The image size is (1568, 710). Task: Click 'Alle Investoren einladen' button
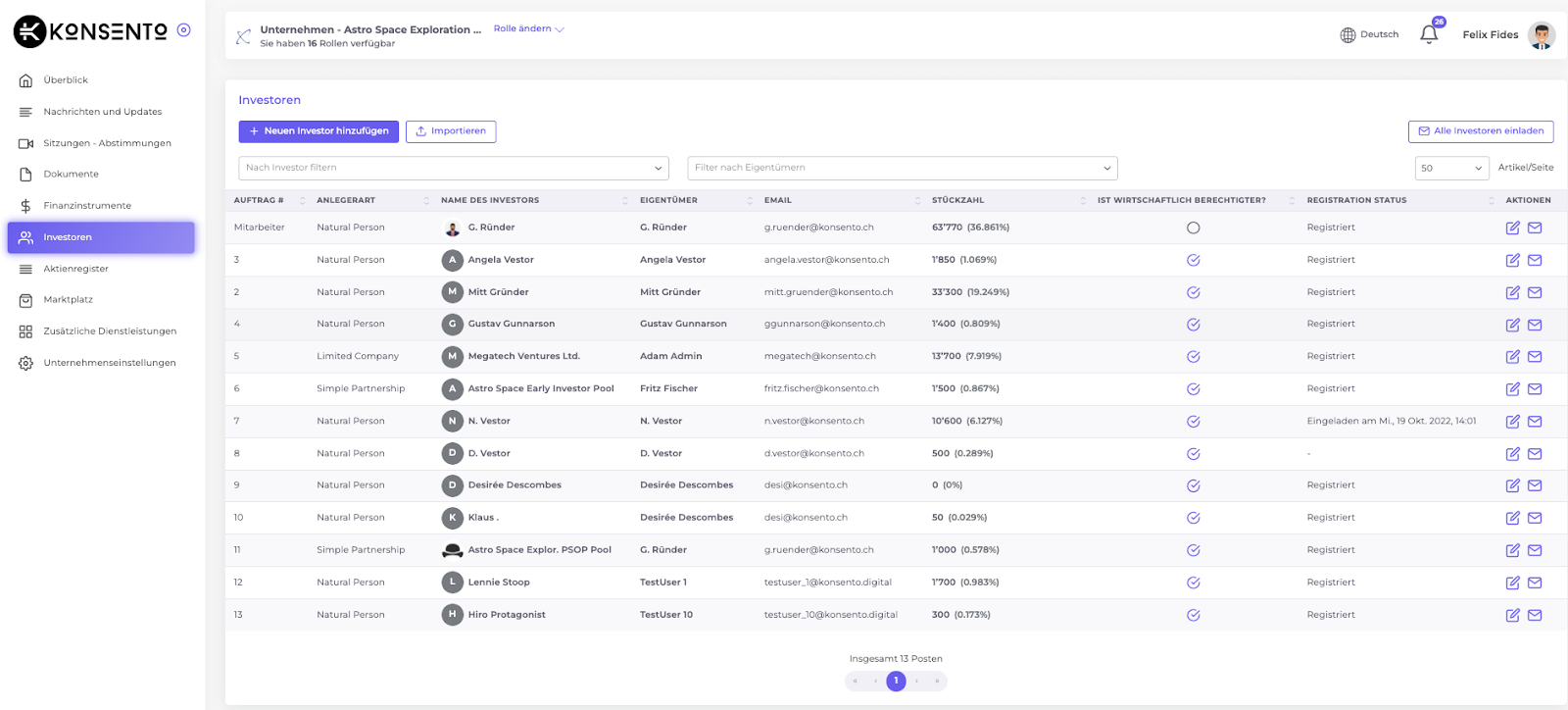[x=1480, y=131]
